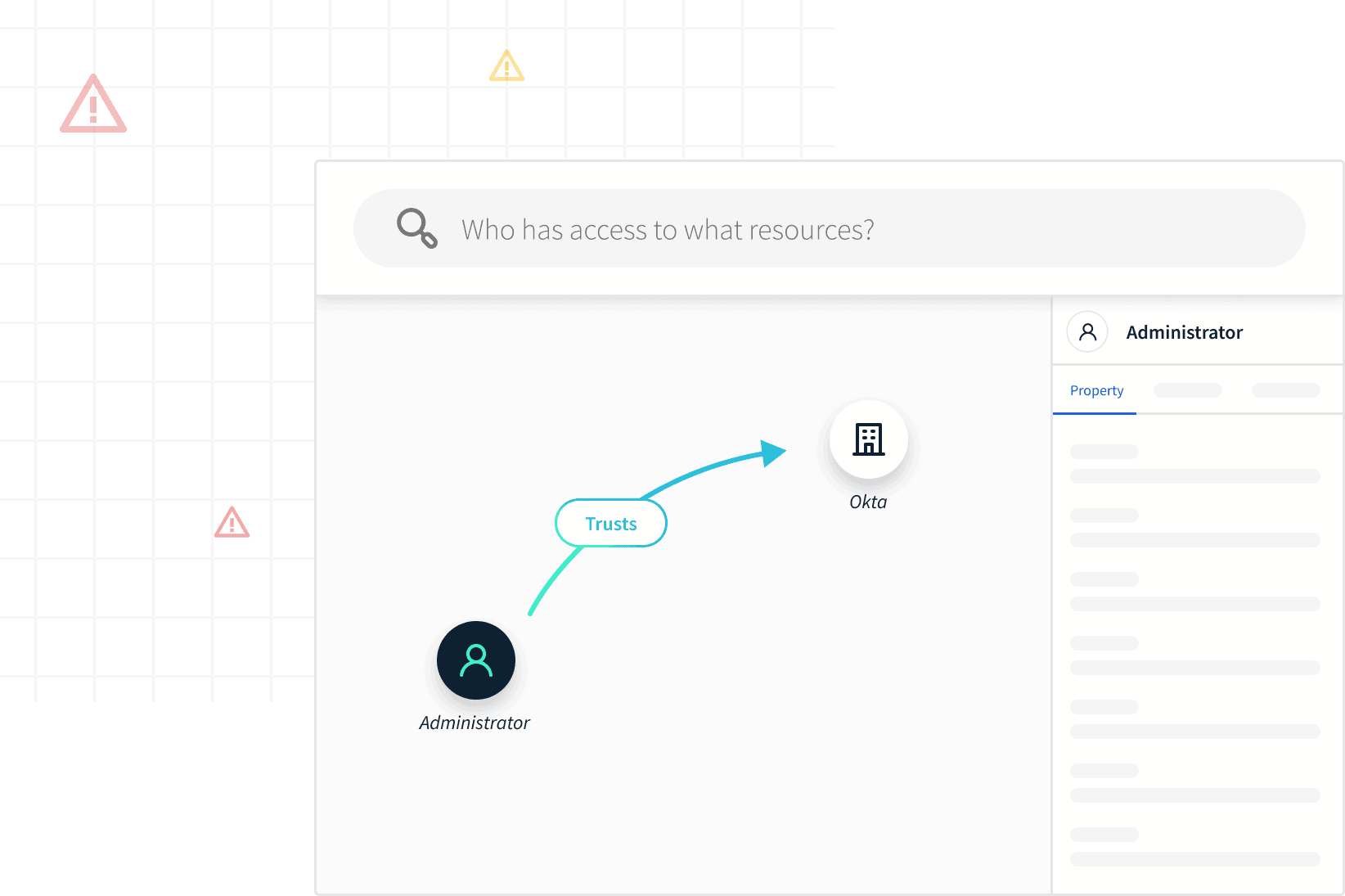Focus the 'Who has access to what resources?' search field
The image size is (1345, 896).
[829, 228]
